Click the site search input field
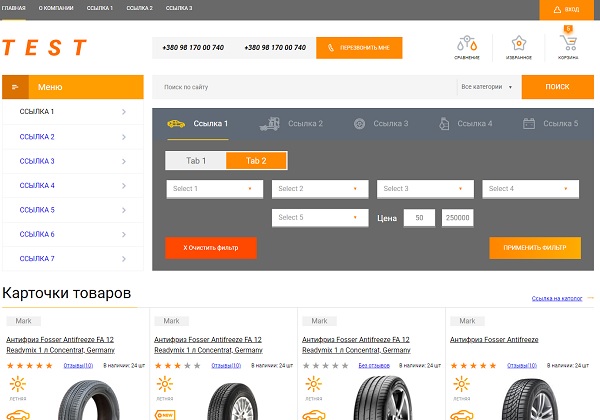This screenshot has width=600, height=420. click(304, 87)
